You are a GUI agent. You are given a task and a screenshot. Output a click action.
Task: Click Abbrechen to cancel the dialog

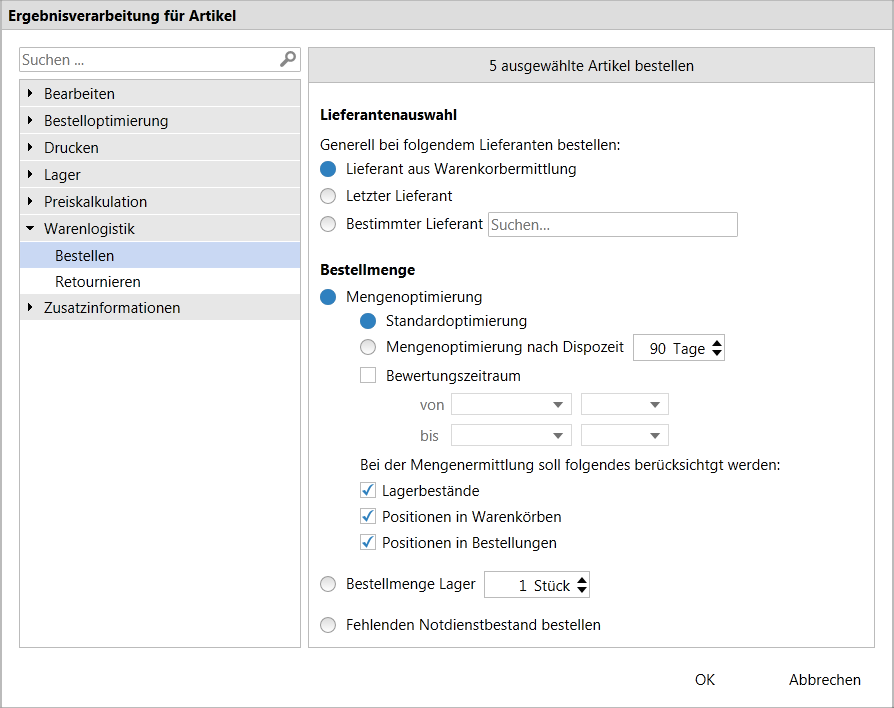[x=824, y=679]
